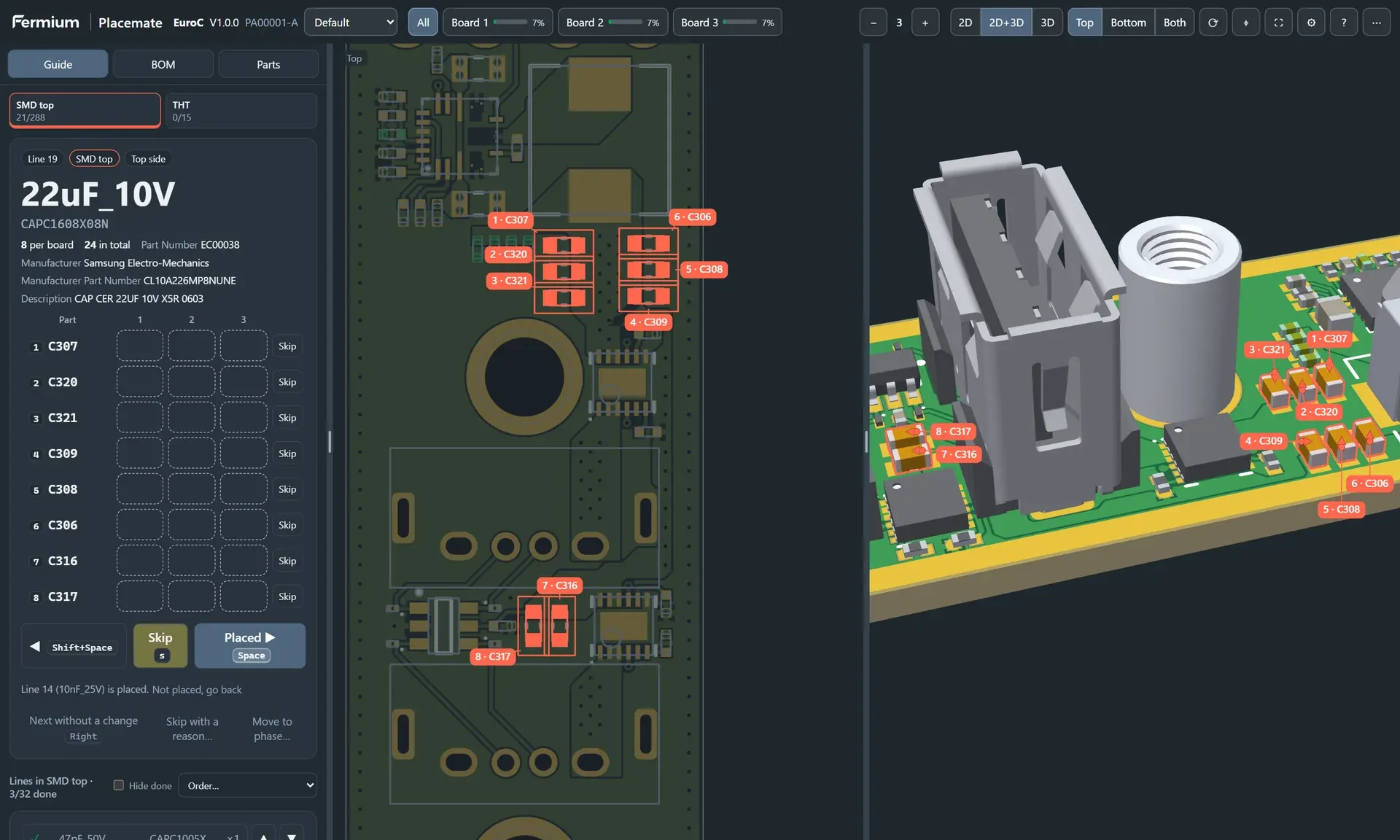Click the Placed Space button
1400x840 pixels.
coord(250,646)
